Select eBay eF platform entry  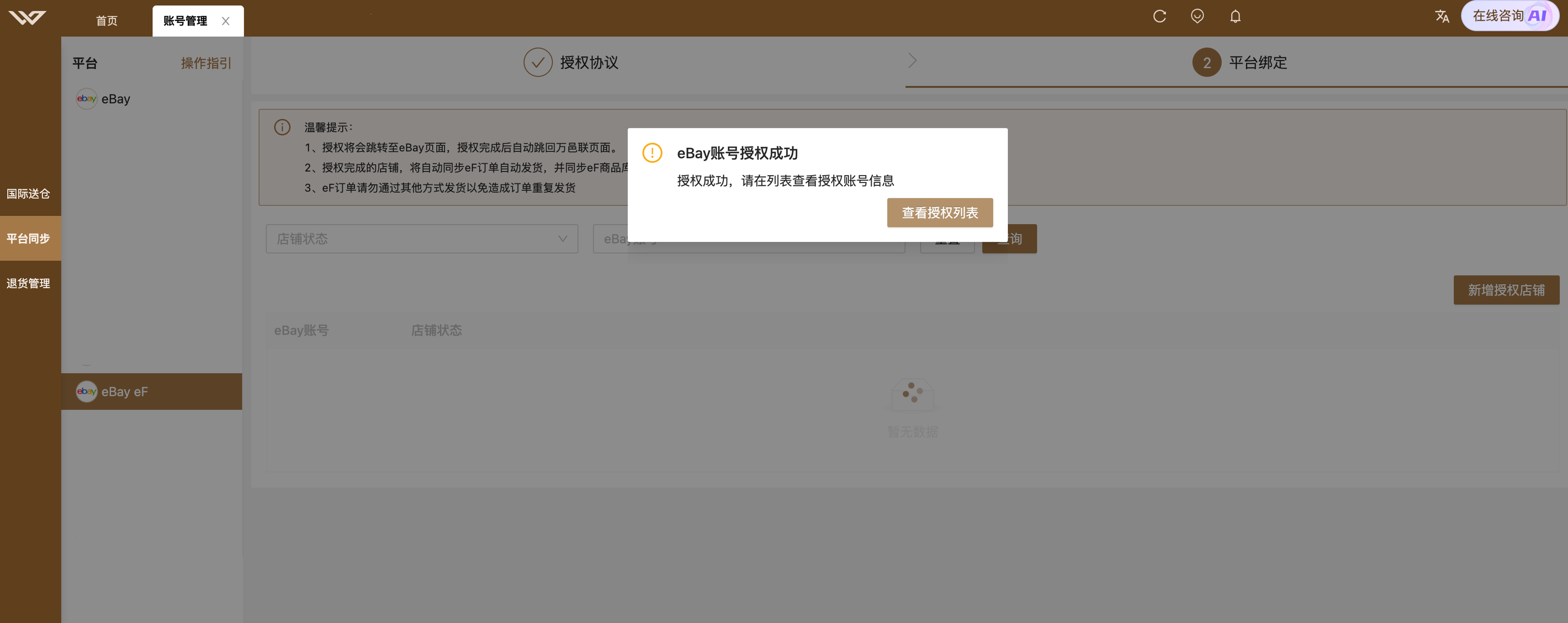tap(151, 392)
